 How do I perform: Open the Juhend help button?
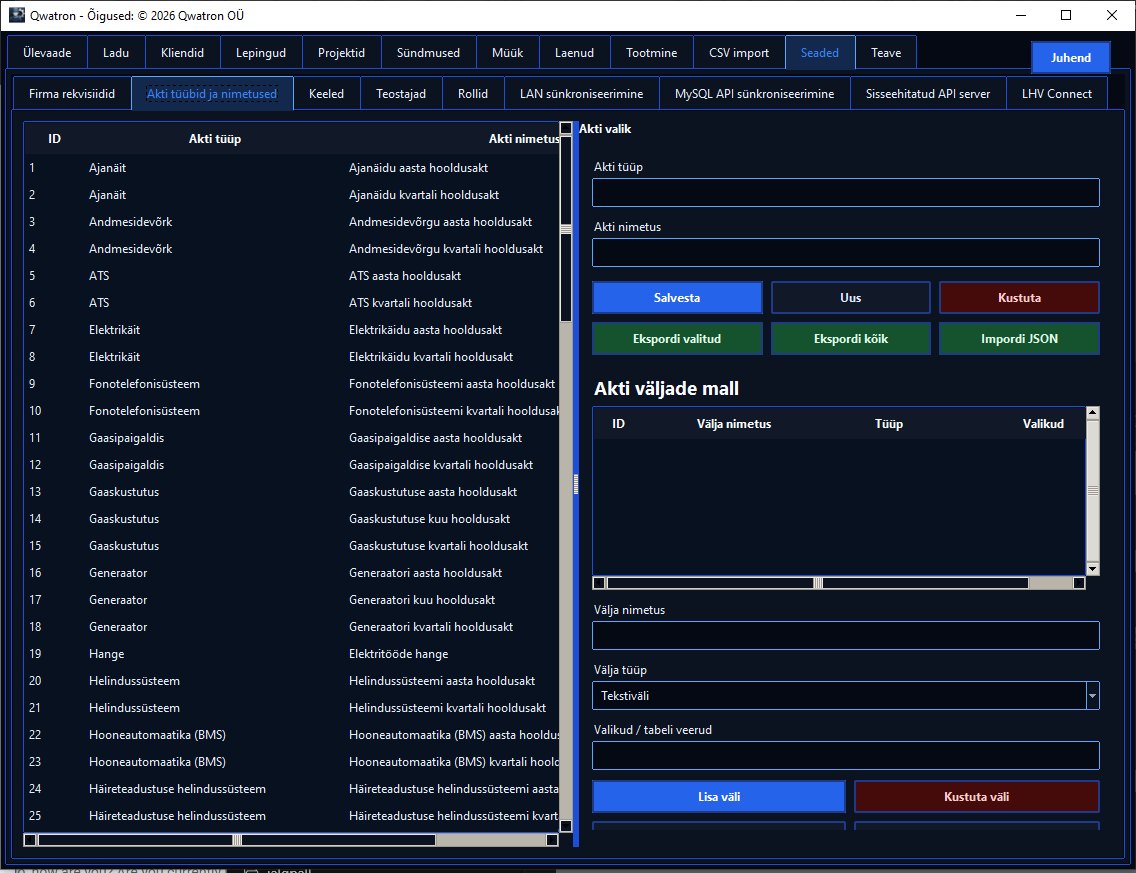(x=1070, y=57)
